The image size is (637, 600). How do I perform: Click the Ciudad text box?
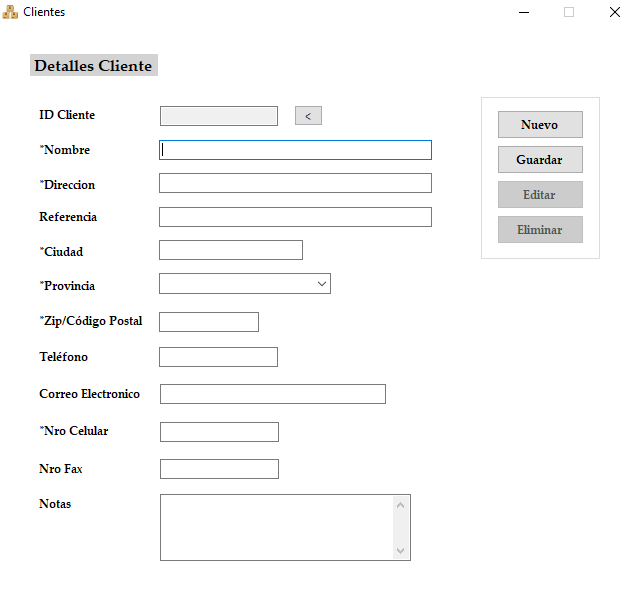230,250
